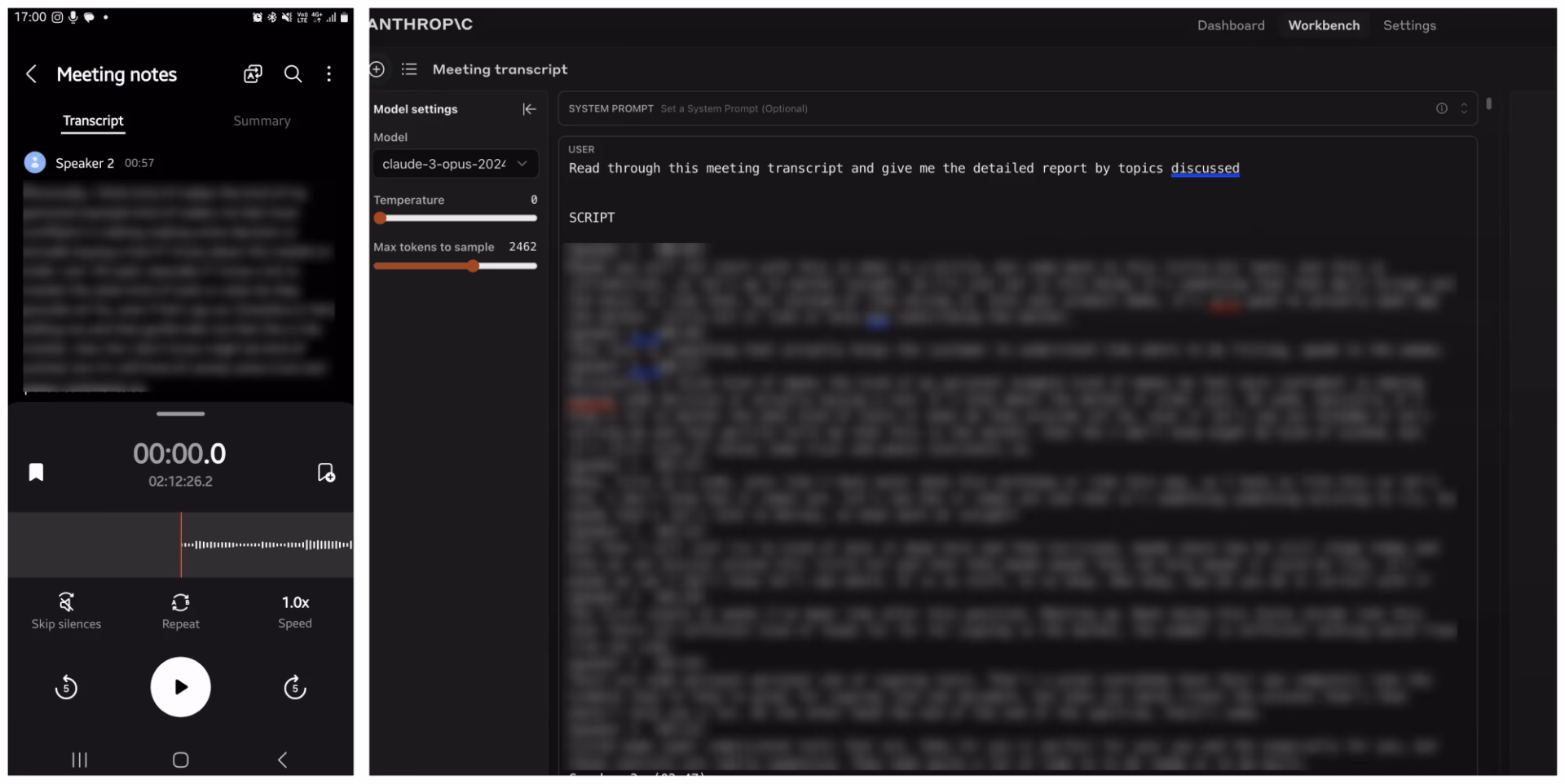Switch to the Summary tab
This screenshot has width=1565, height=784.
tap(262, 121)
